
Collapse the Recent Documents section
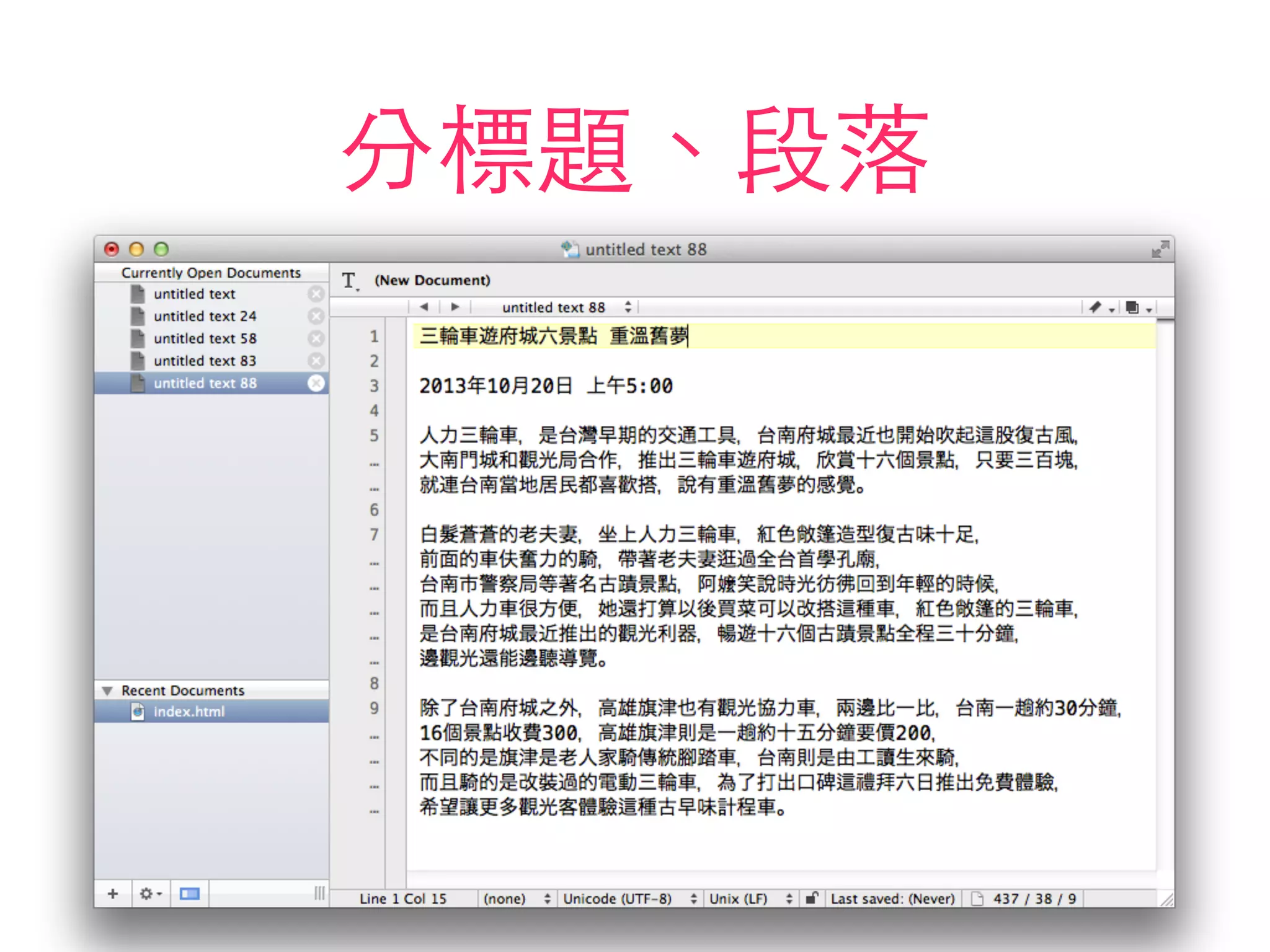[108, 690]
